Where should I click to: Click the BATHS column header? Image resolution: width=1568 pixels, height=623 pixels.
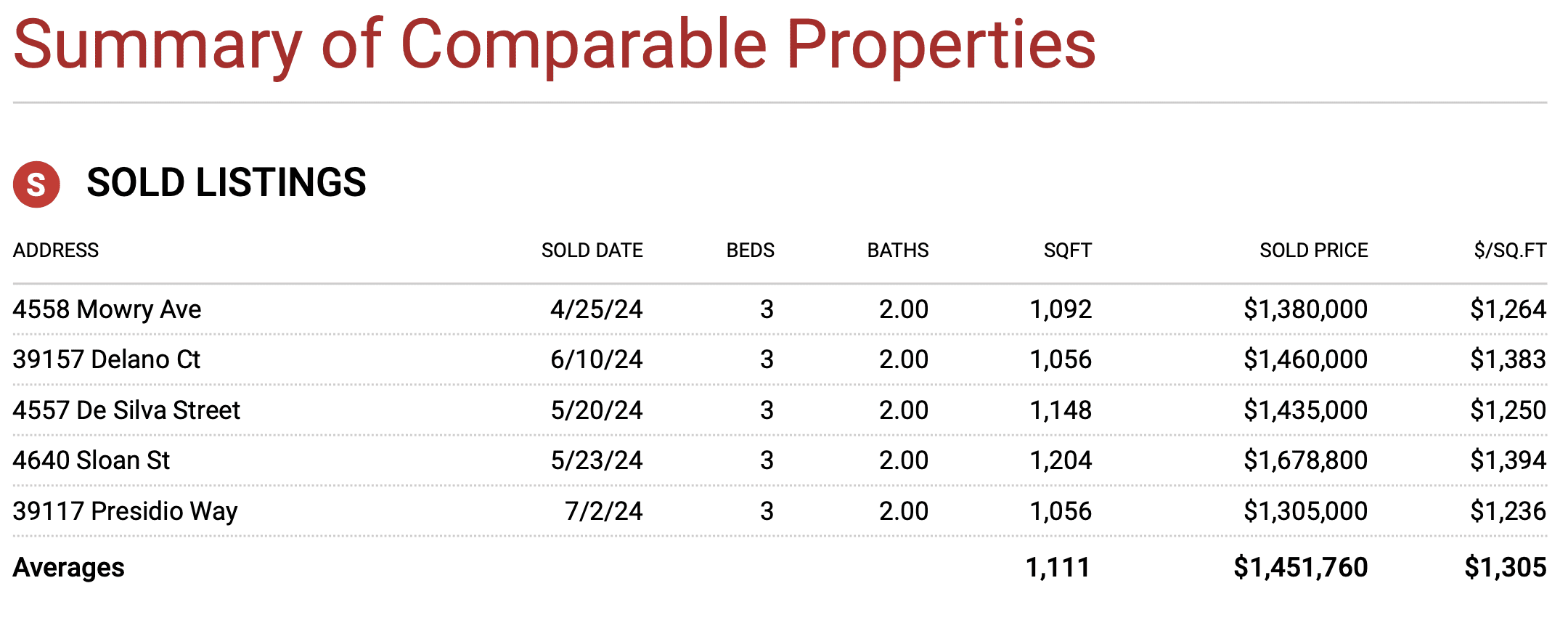point(897,251)
